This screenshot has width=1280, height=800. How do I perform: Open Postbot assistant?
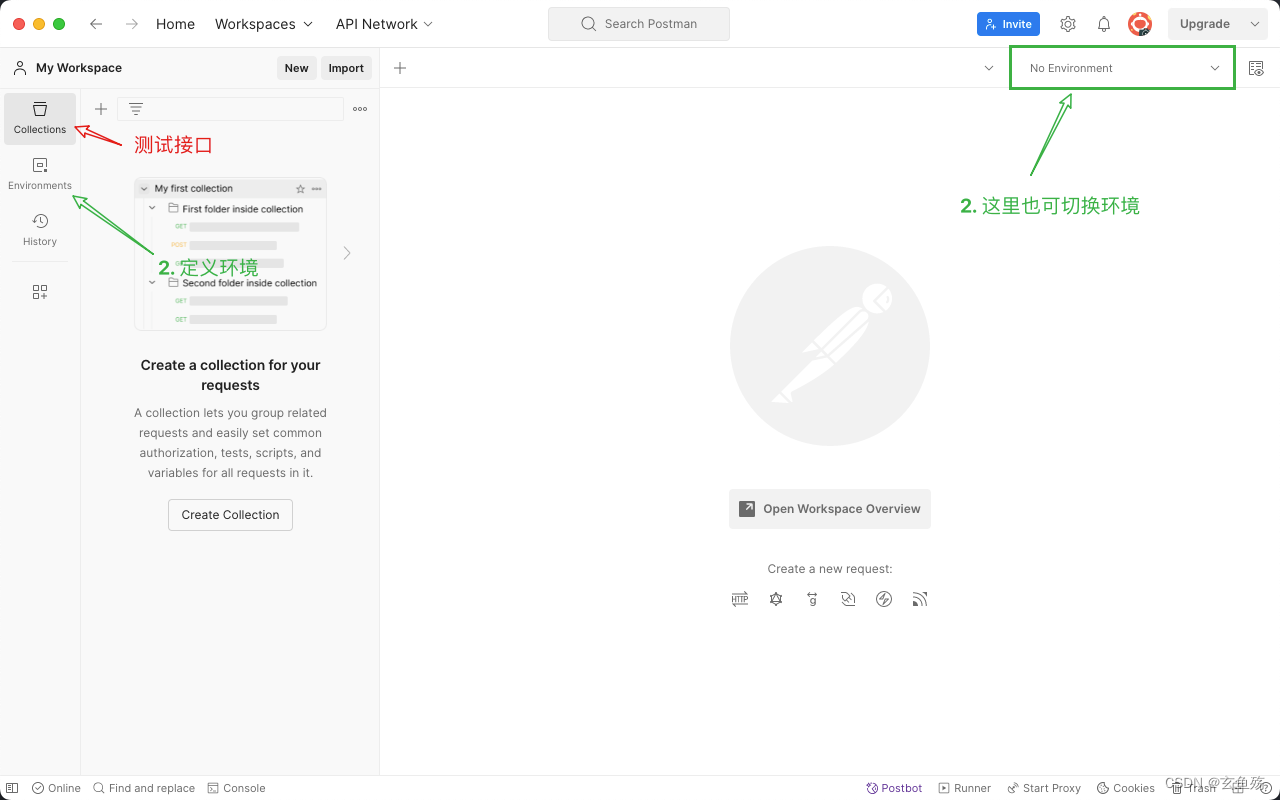[894, 788]
